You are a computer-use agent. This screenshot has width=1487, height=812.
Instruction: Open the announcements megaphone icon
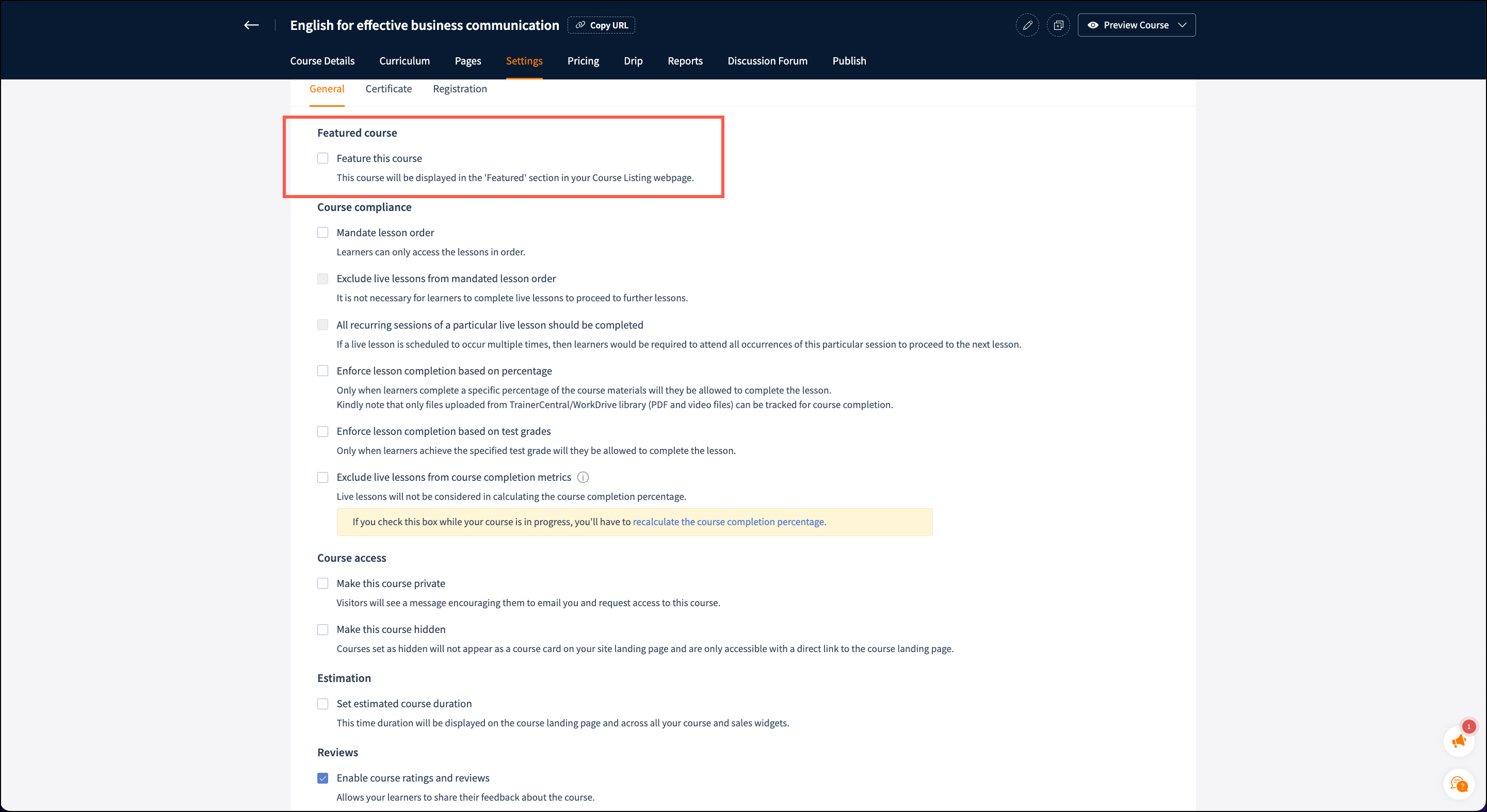pyautogui.click(x=1459, y=741)
